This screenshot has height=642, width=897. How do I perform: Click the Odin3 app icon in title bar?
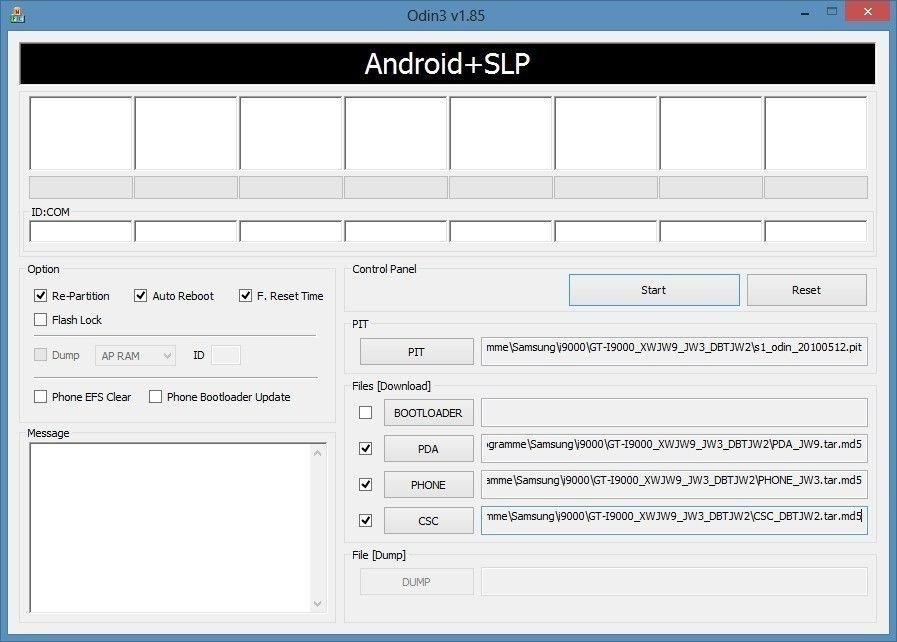17,15
